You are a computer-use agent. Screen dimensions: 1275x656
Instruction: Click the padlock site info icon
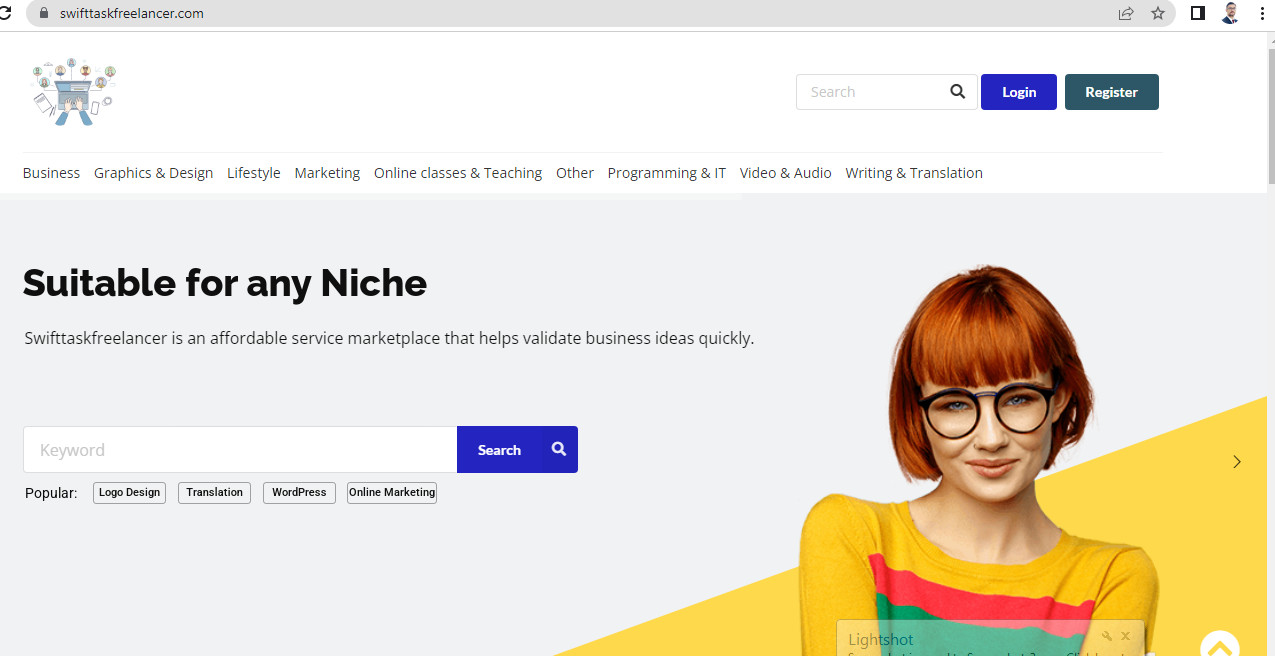[x=43, y=13]
